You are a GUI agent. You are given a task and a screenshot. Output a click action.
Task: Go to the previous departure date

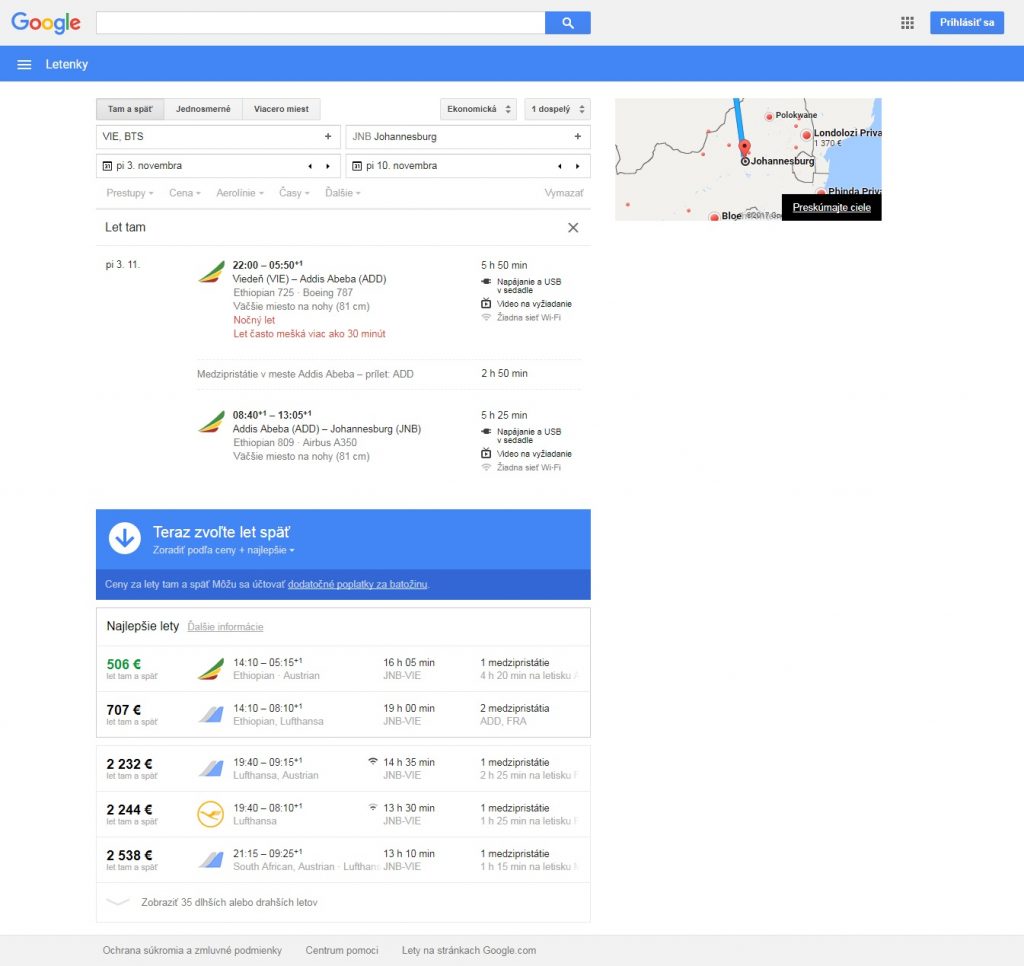[310, 166]
